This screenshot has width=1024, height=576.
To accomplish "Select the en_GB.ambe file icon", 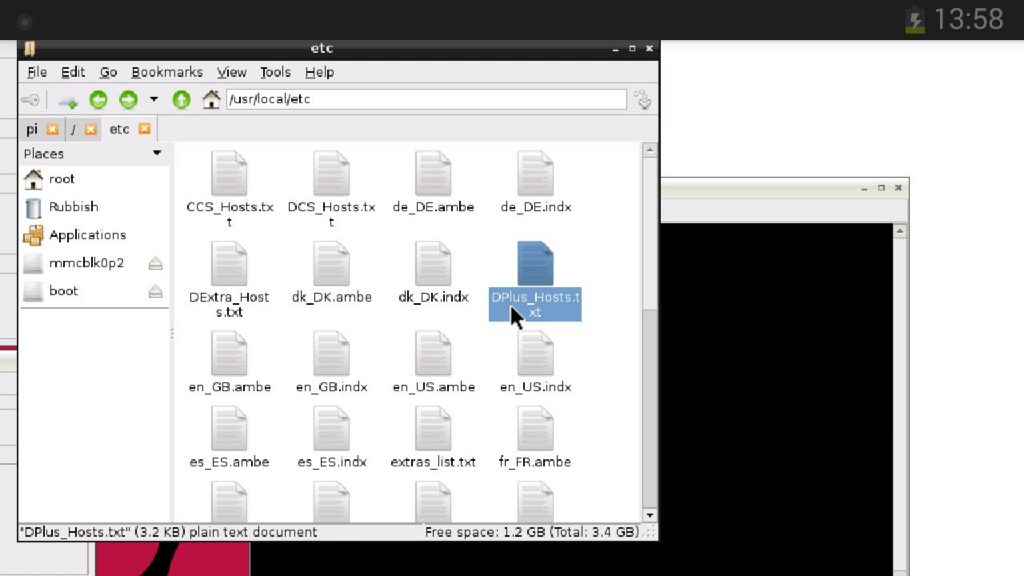I will [x=229, y=354].
